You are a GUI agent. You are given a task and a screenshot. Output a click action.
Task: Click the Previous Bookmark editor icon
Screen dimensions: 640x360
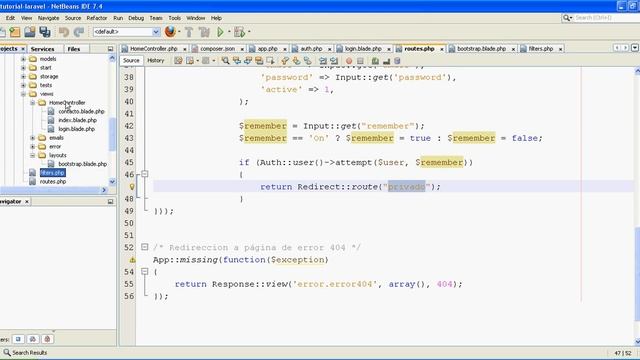[x=285, y=61]
